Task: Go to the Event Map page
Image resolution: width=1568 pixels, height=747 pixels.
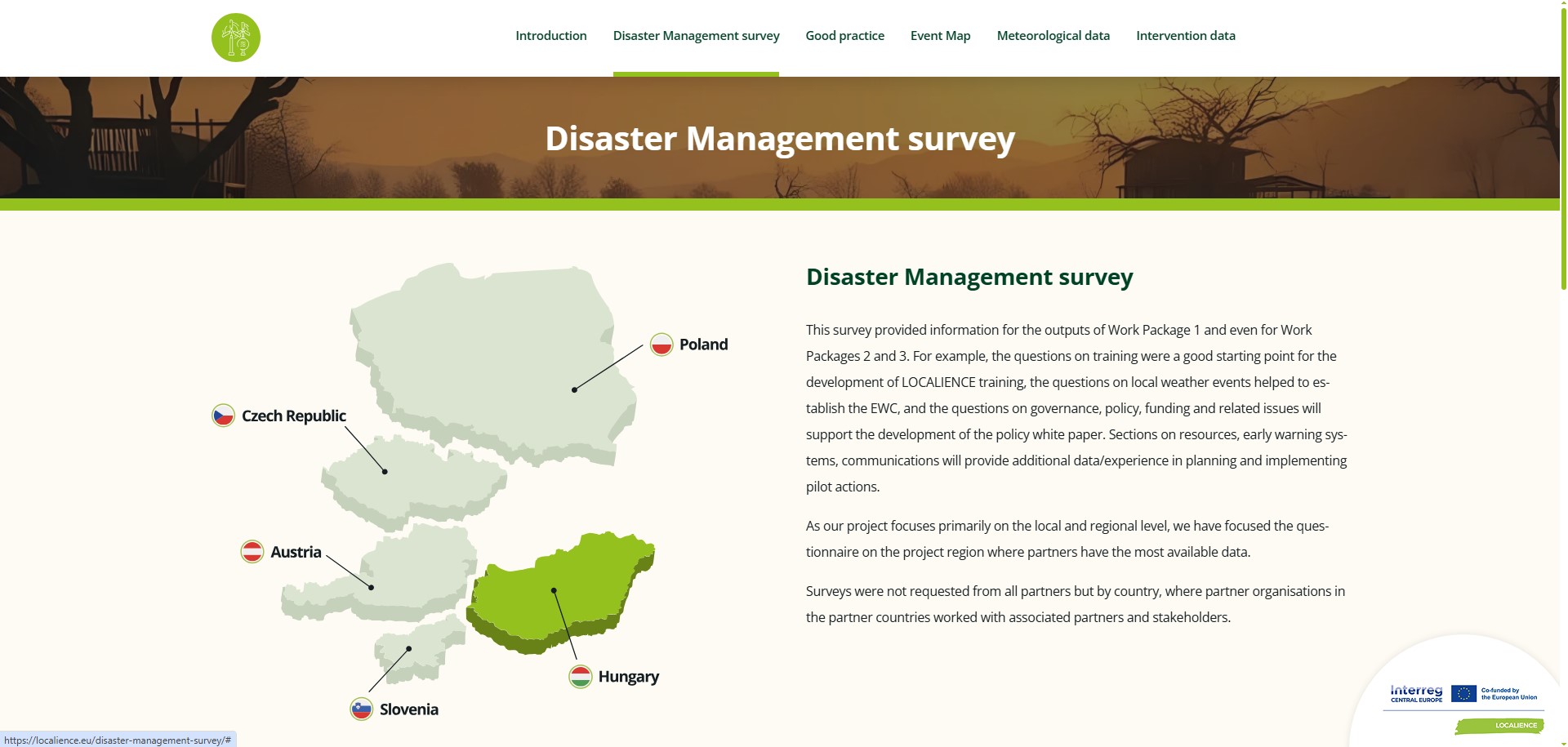Action: tap(941, 36)
